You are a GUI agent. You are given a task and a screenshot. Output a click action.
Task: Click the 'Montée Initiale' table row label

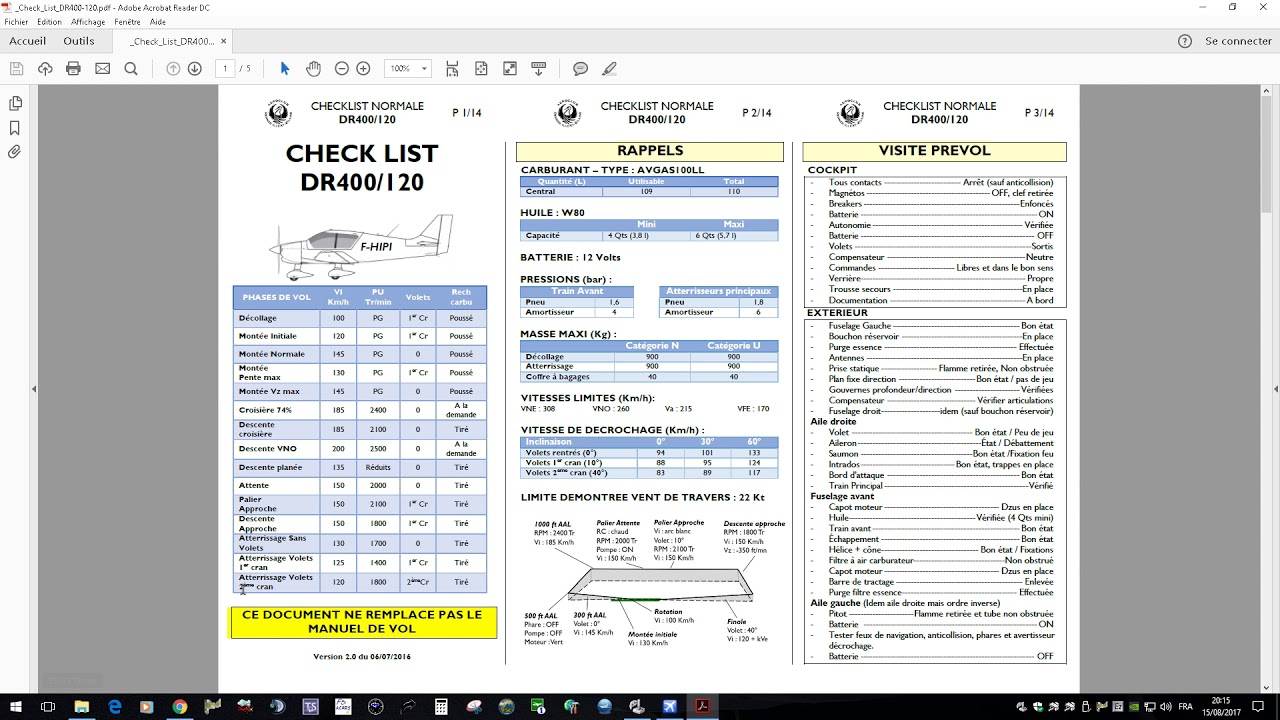[x=268, y=336]
